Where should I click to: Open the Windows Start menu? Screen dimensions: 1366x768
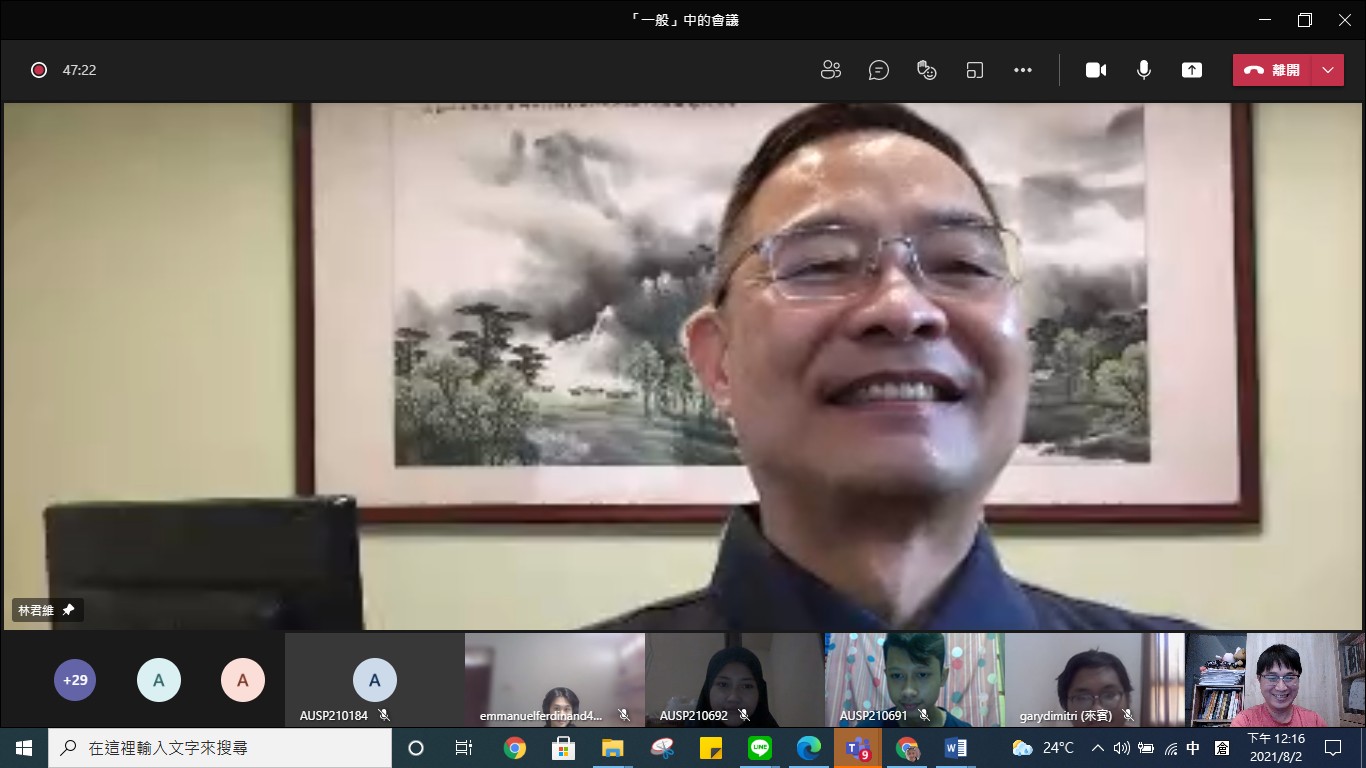24,748
